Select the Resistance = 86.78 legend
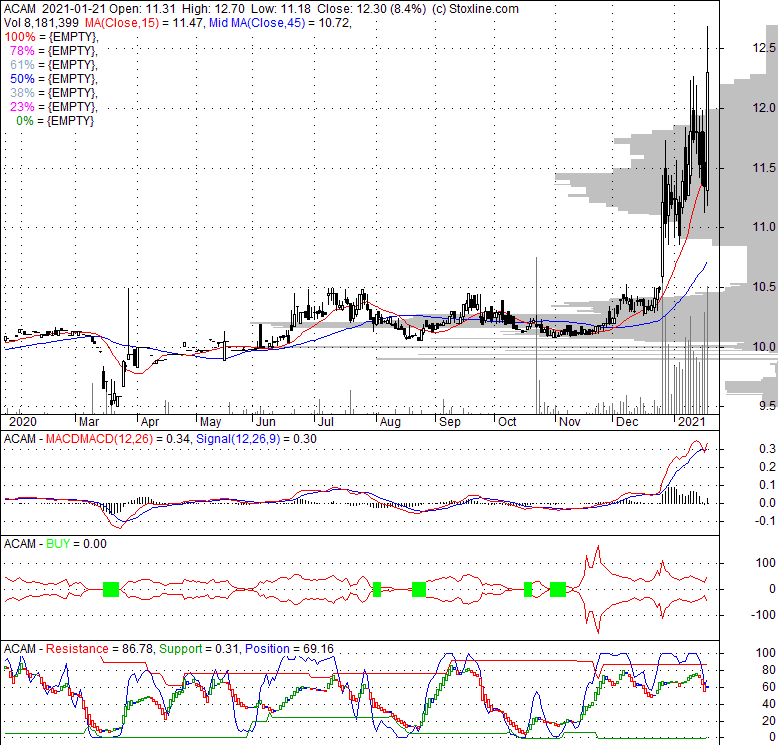Image resolution: width=780 pixels, height=745 pixels. click(x=102, y=649)
